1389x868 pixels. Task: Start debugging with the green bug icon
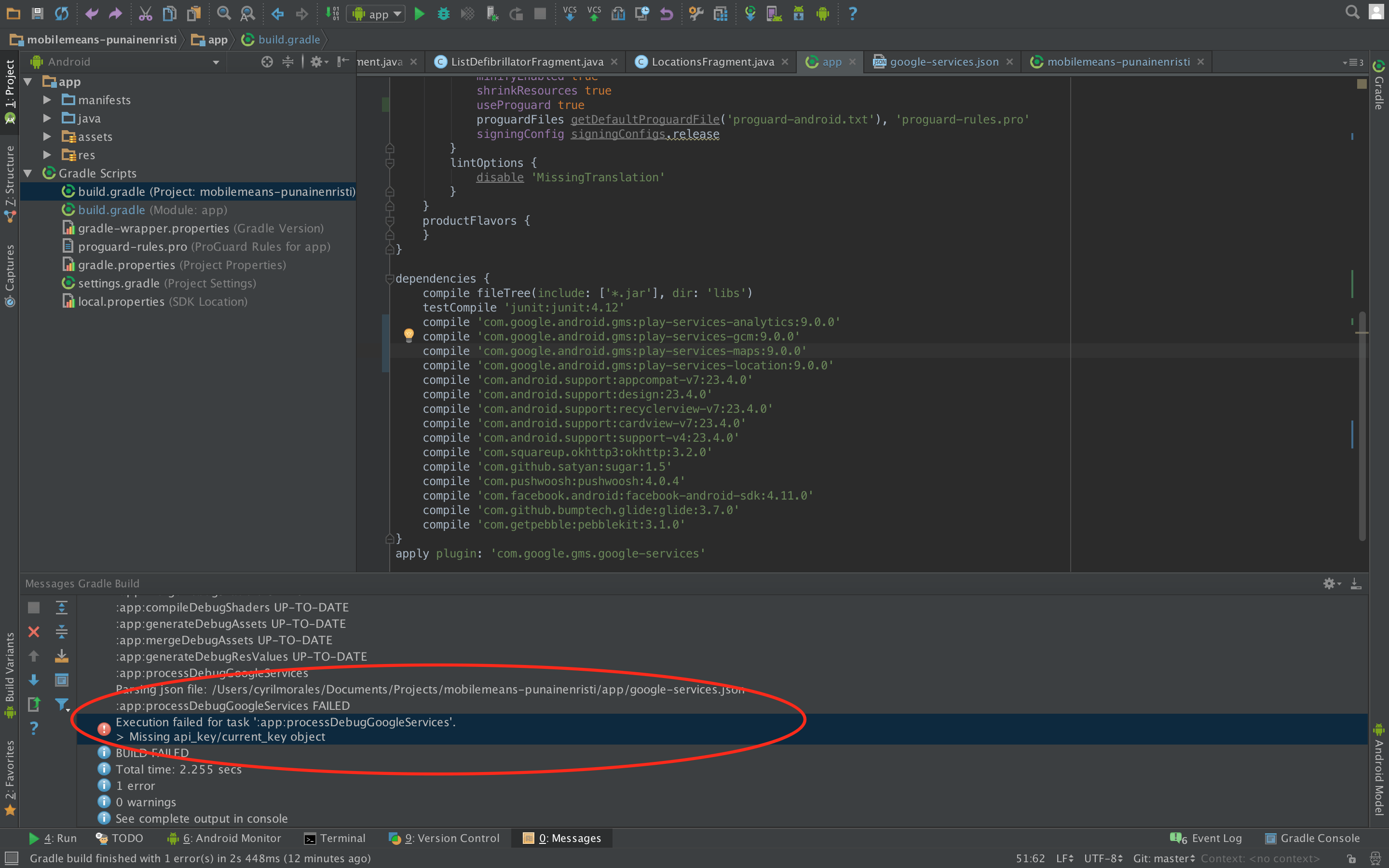point(443,14)
